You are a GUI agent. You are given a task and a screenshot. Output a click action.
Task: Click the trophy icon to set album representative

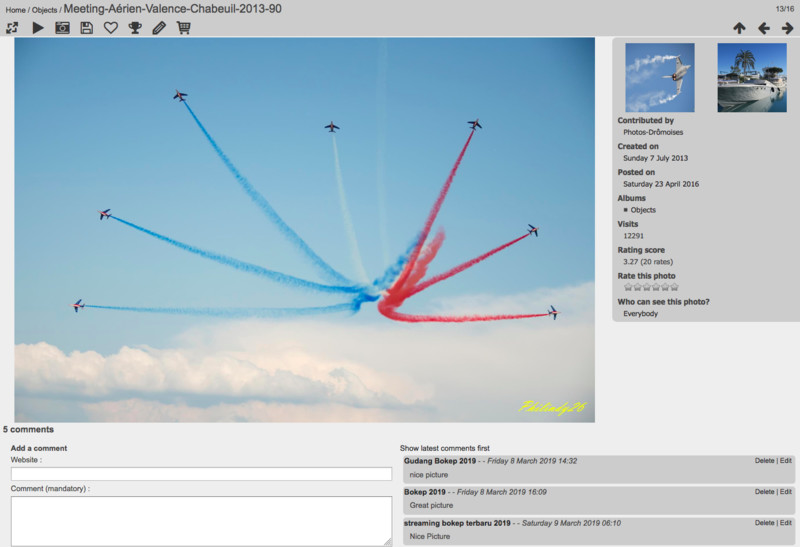(135, 28)
